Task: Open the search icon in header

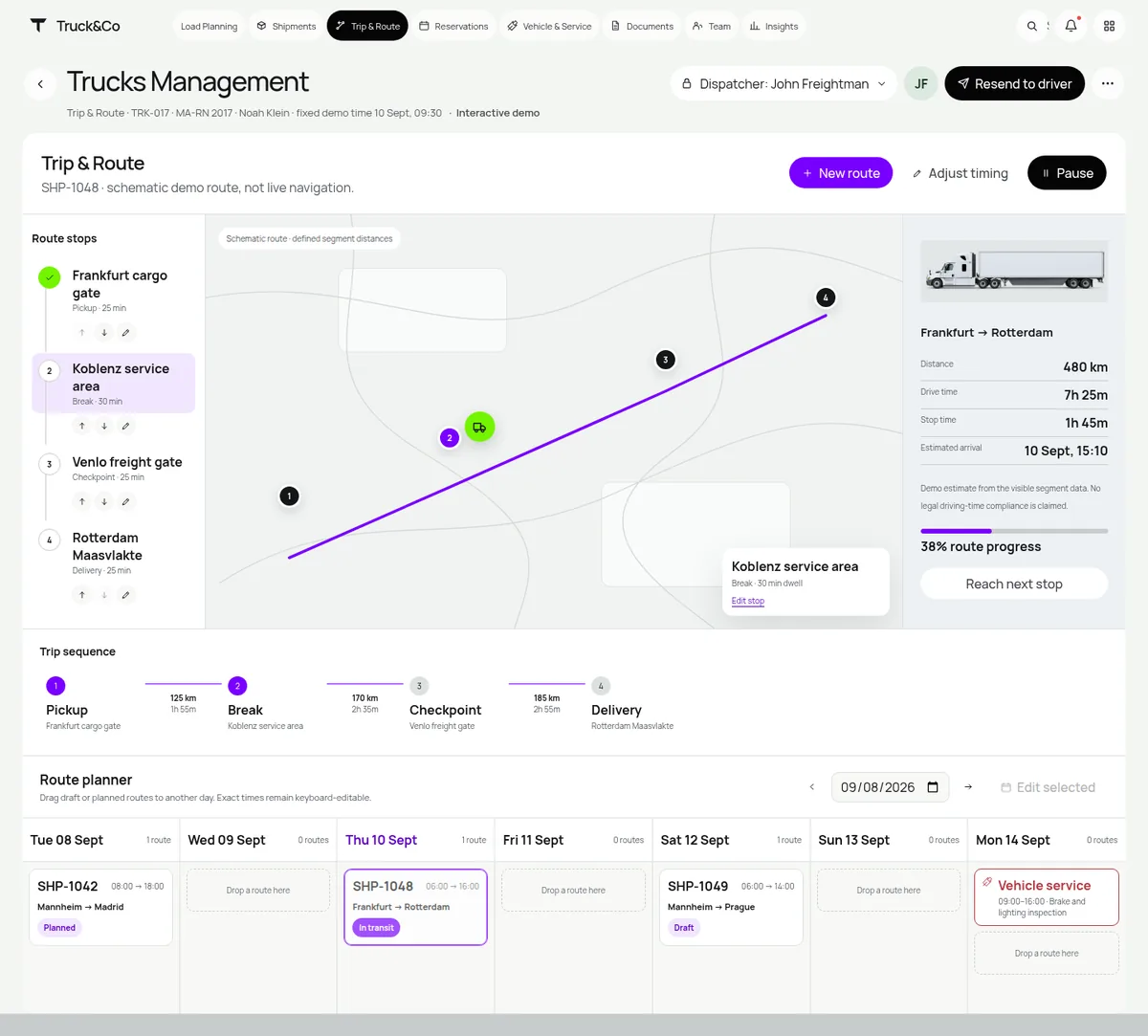Action: point(1032,26)
